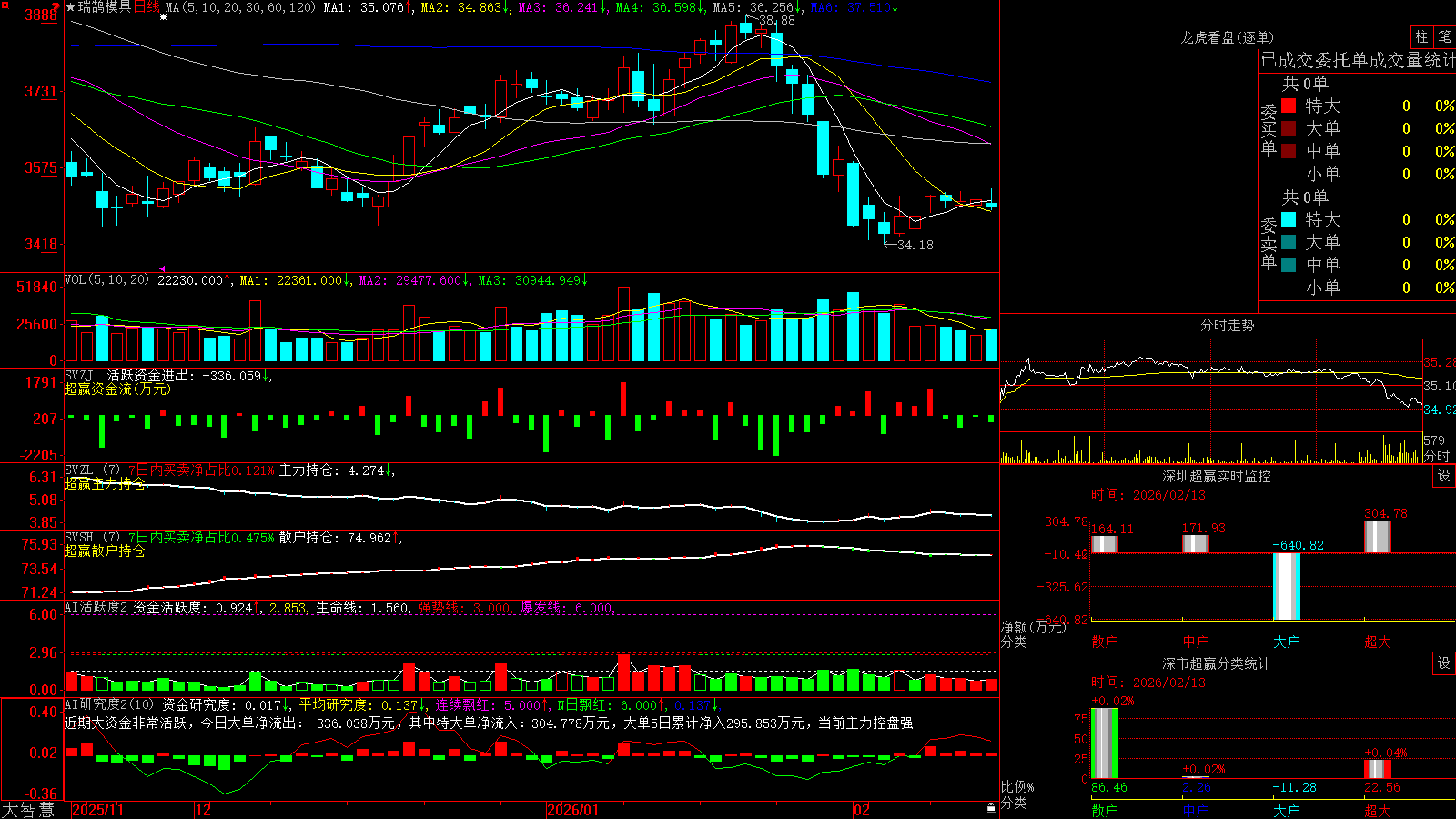Click the 散户 bar showing 164.11

tap(1104, 543)
